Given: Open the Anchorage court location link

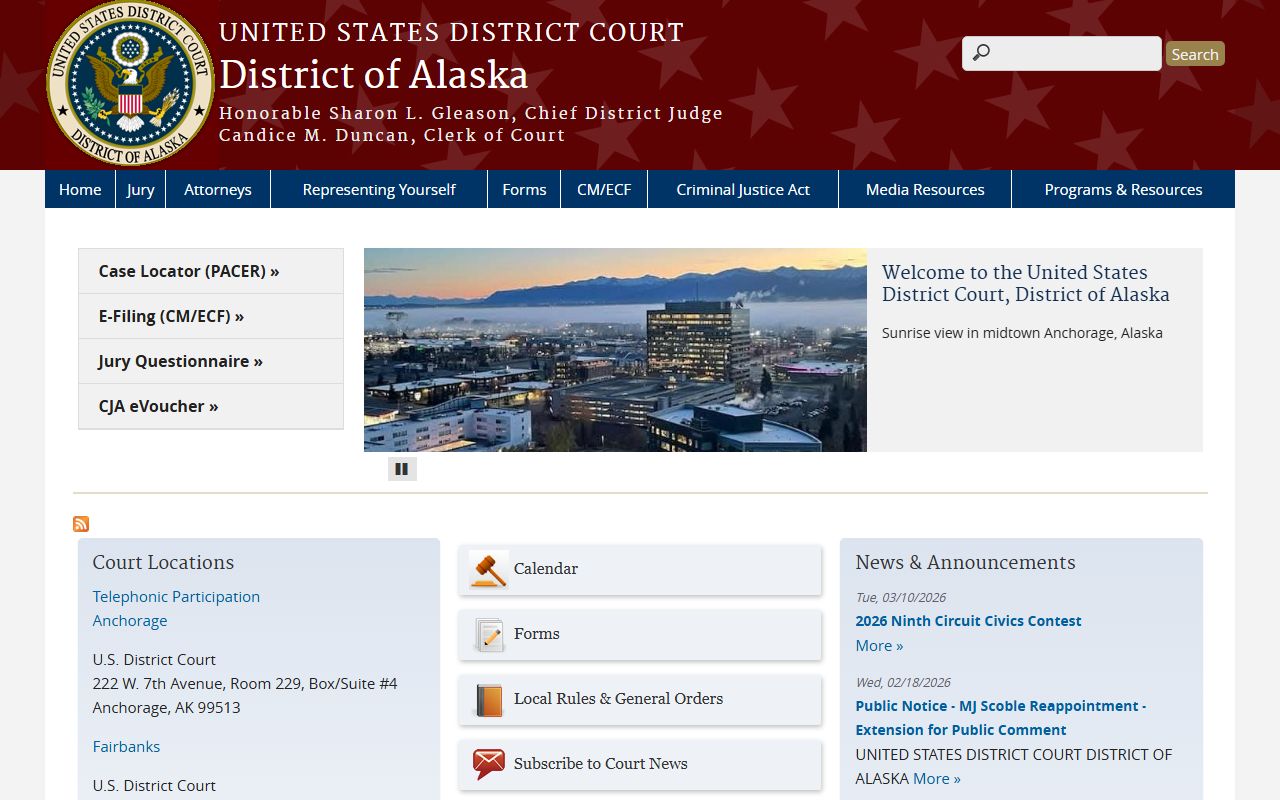Looking at the screenshot, I should click(130, 621).
